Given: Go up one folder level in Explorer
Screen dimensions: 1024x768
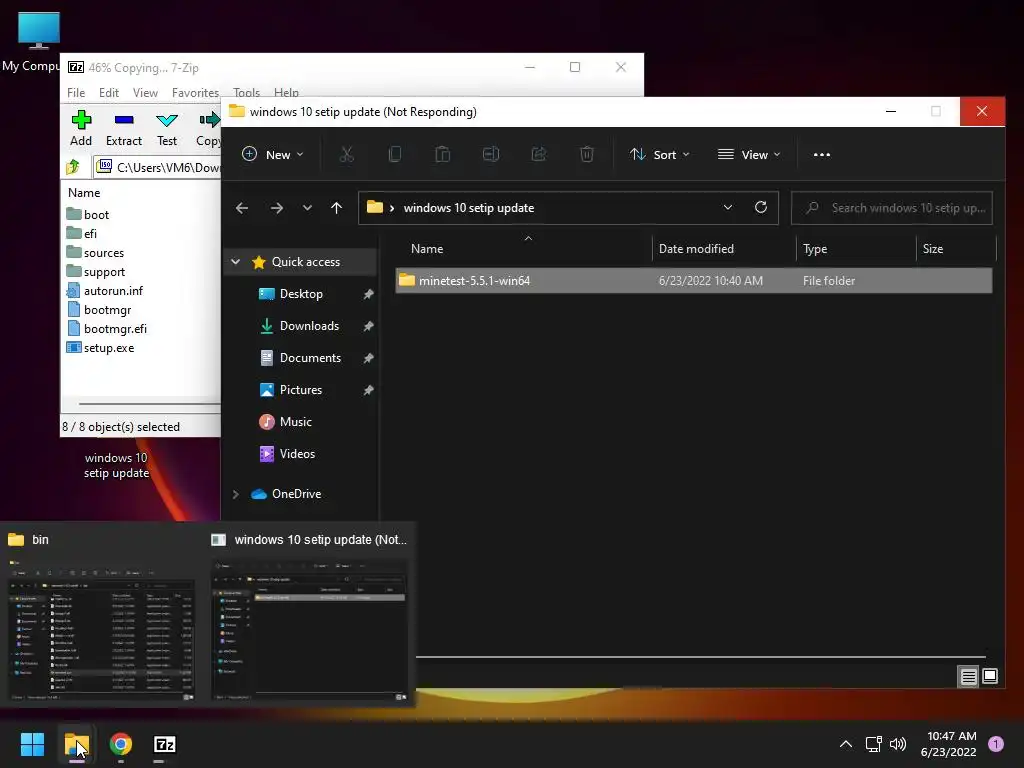Looking at the screenshot, I should [x=336, y=208].
